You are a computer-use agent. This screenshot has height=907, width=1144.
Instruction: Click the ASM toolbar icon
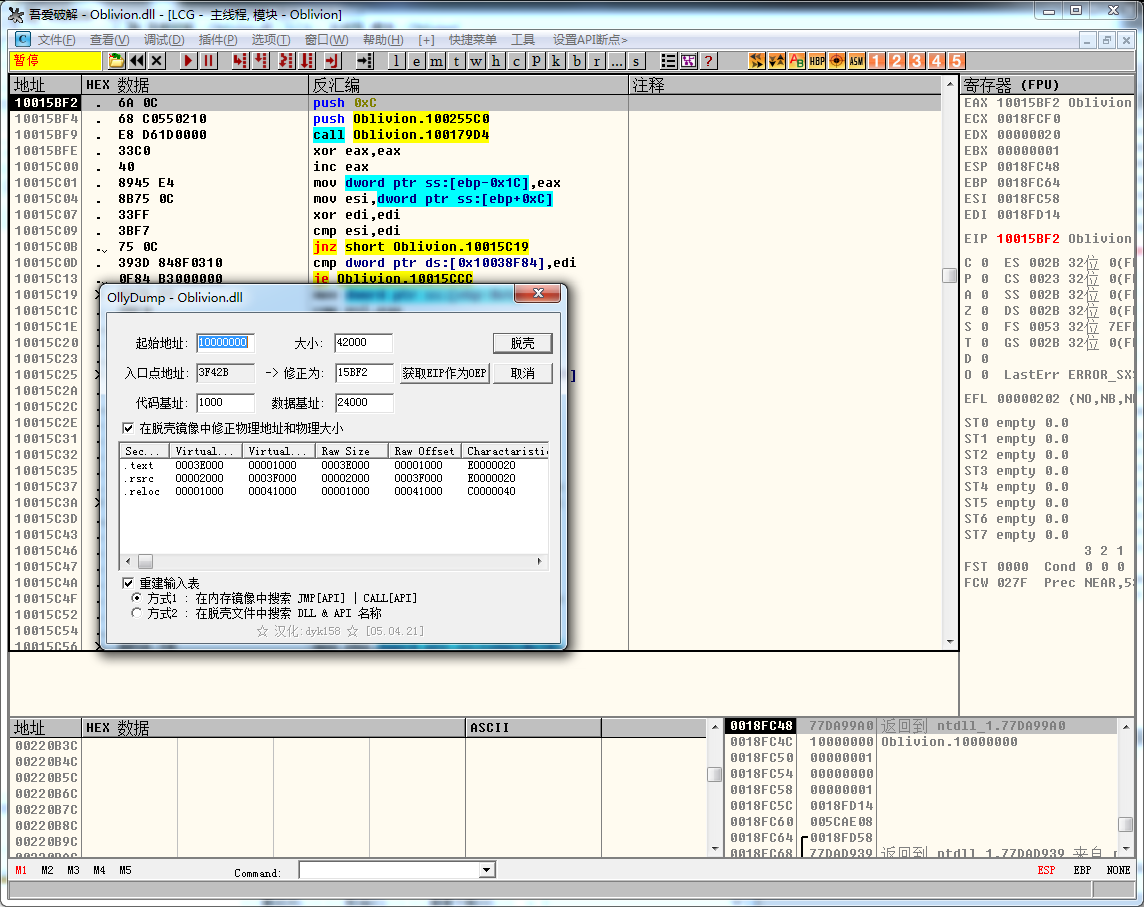857,61
